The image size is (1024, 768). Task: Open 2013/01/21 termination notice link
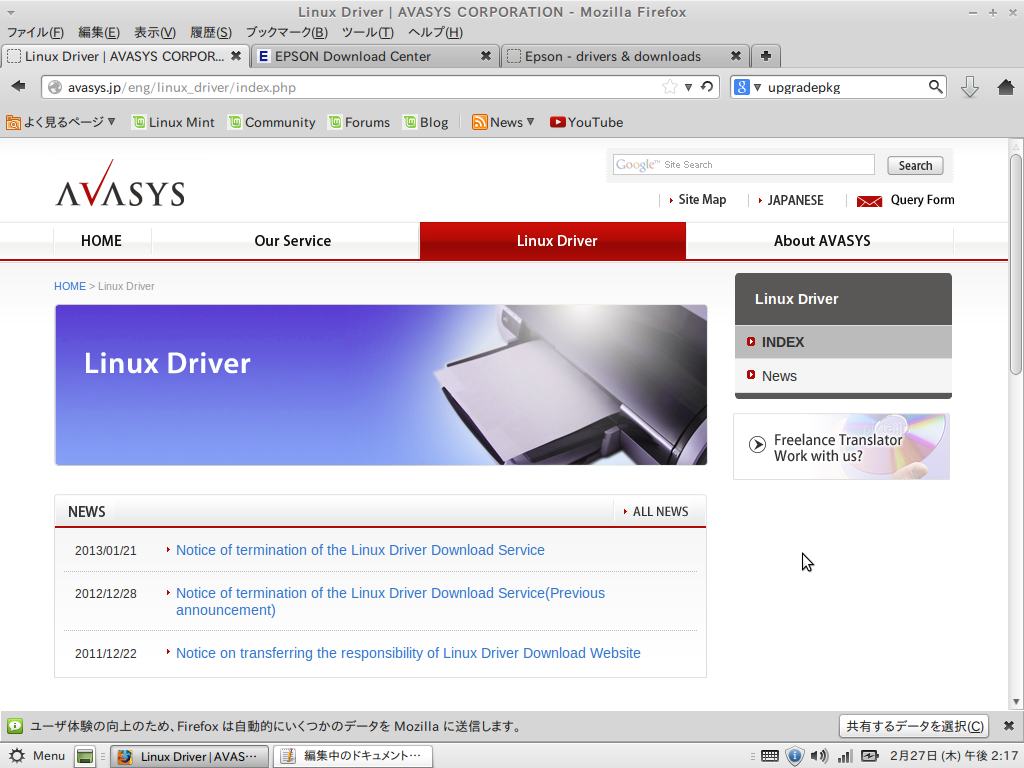pyautogui.click(x=360, y=550)
